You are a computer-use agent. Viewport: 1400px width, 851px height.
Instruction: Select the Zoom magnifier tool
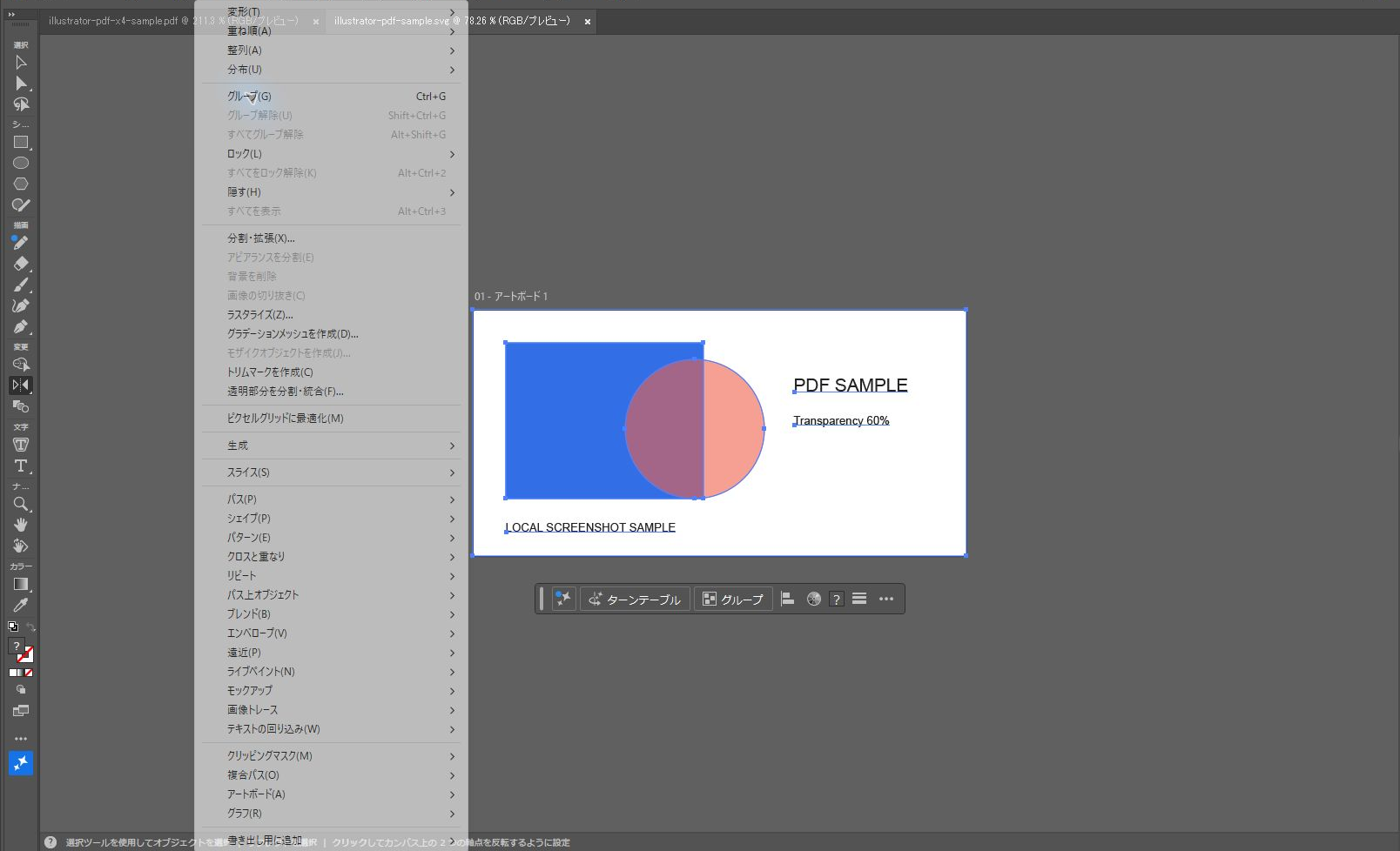tap(21, 504)
